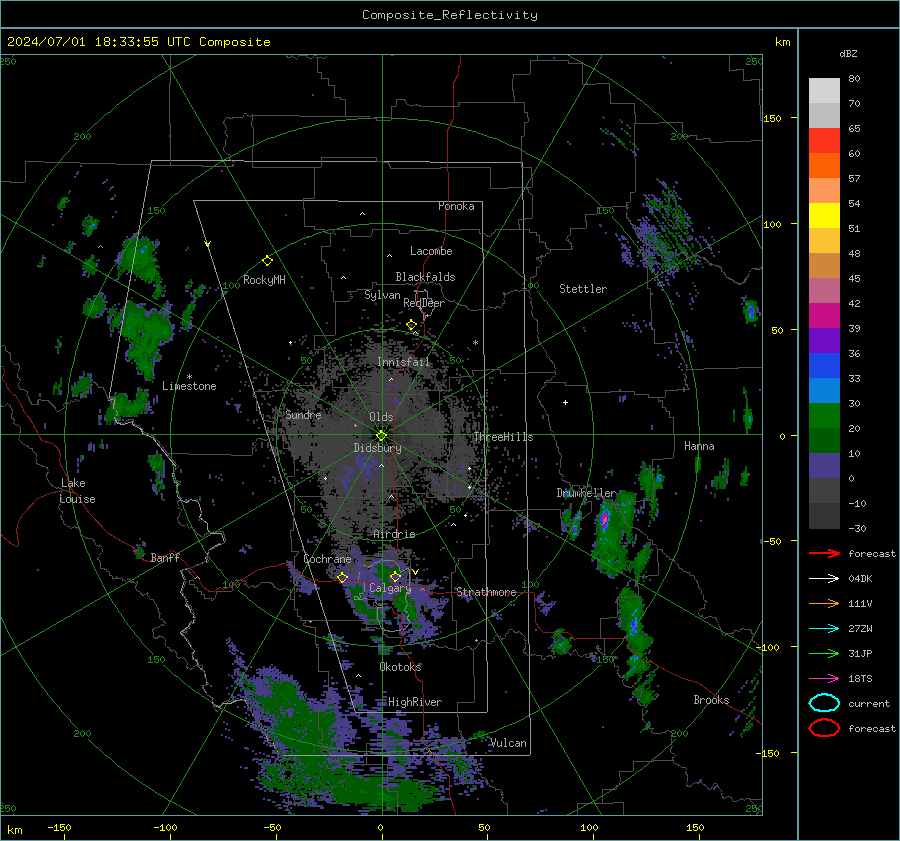Click the Drumheller town label
Image resolution: width=900 pixels, height=841 pixels.
[586, 493]
